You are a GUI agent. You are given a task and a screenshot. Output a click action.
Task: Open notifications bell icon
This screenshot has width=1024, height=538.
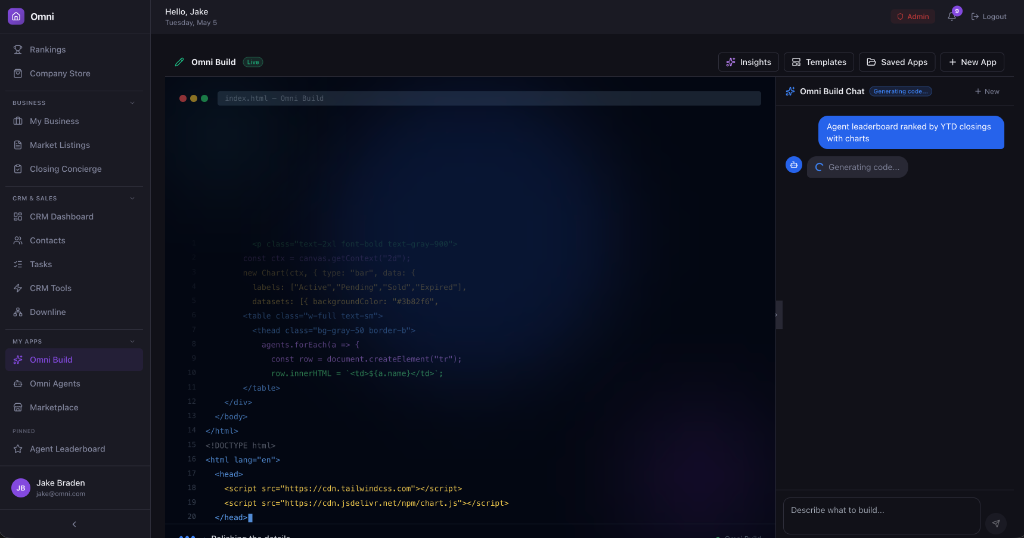952,16
